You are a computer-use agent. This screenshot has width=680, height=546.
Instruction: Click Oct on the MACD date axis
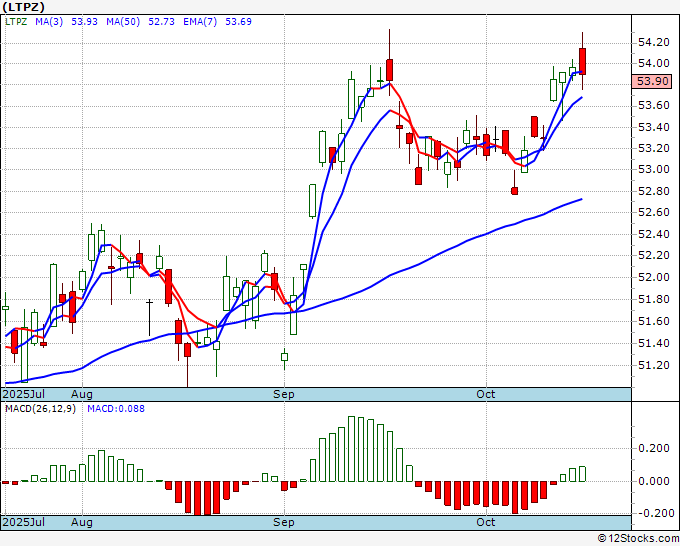tap(486, 522)
